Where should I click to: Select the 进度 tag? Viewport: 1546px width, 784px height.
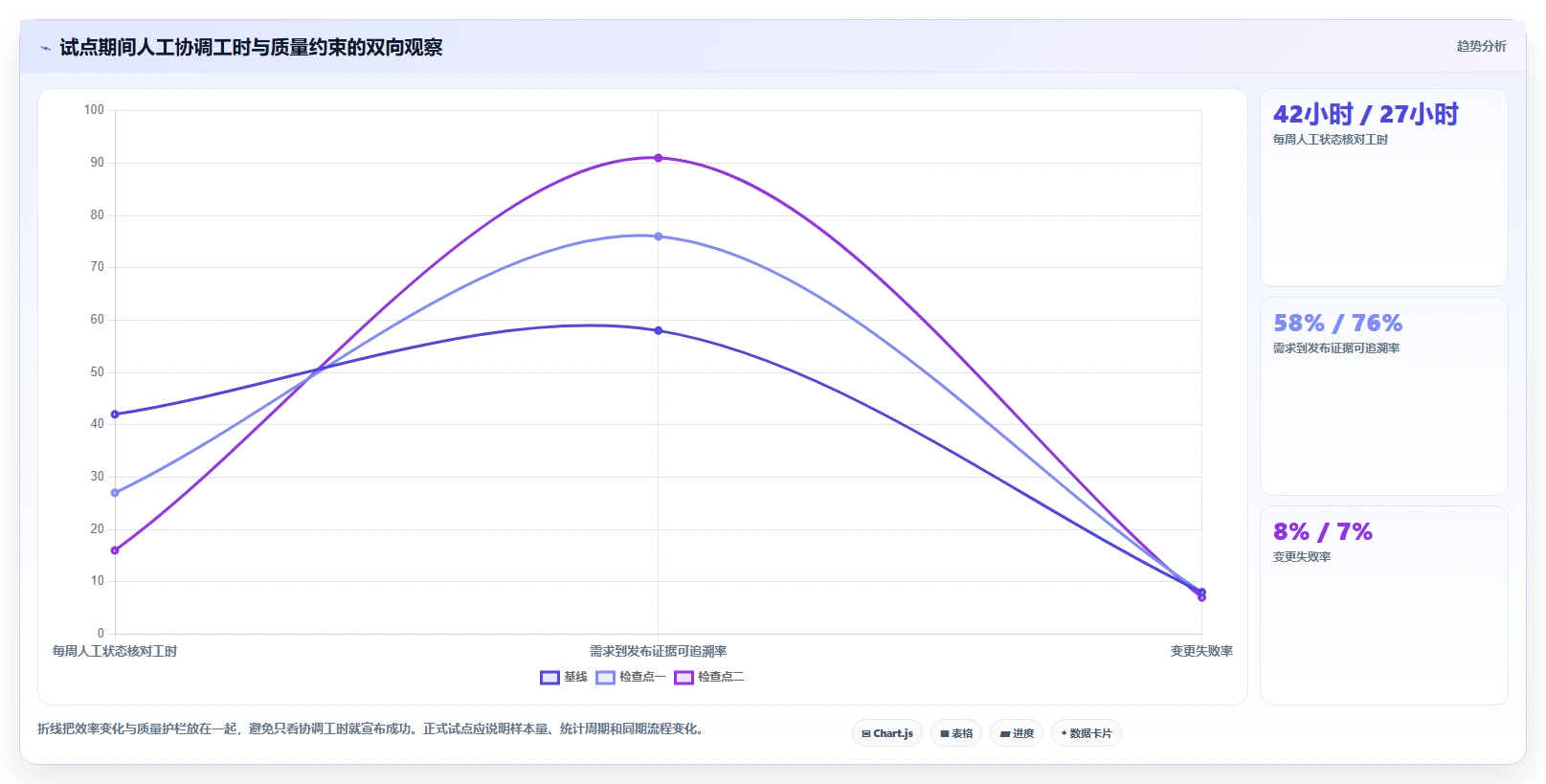[1017, 733]
